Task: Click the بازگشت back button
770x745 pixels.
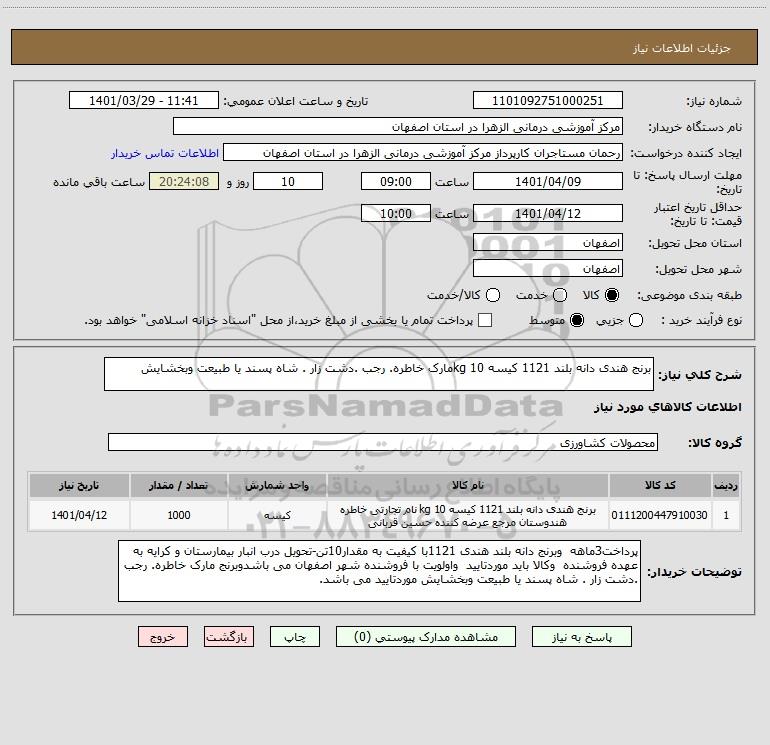Action: tap(229, 637)
